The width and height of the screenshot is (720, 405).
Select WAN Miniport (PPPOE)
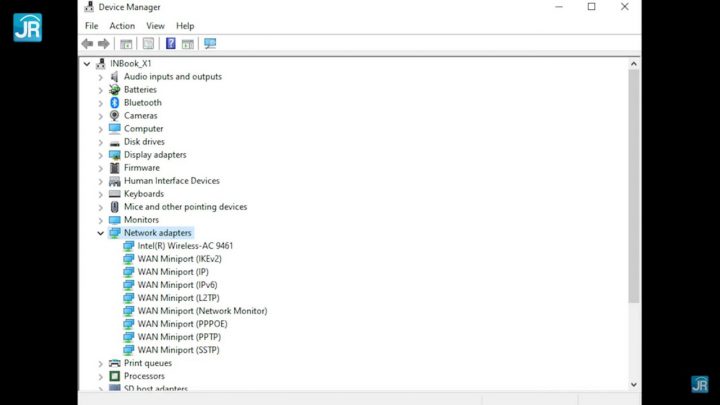click(182, 324)
